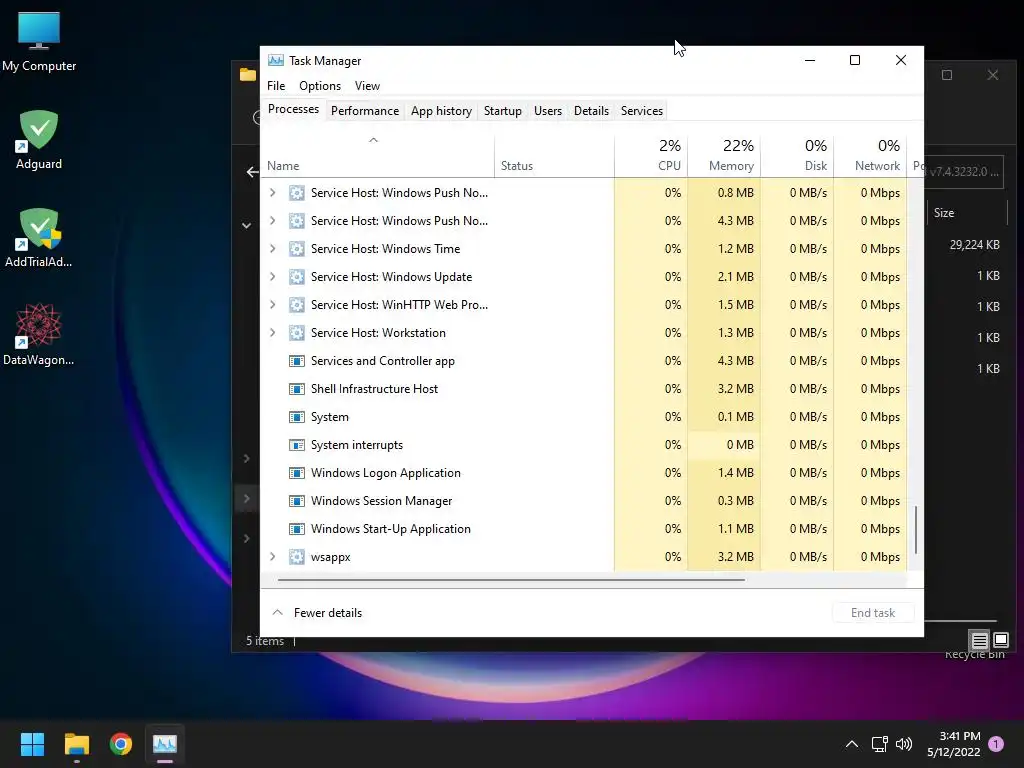Open the AddTrialAd... desktop shortcut
Image resolution: width=1024 pixels, height=768 pixels.
tap(39, 238)
